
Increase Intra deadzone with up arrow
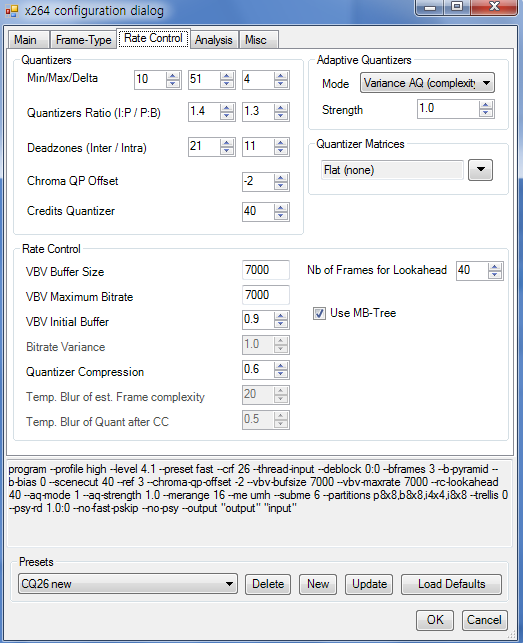point(281,143)
